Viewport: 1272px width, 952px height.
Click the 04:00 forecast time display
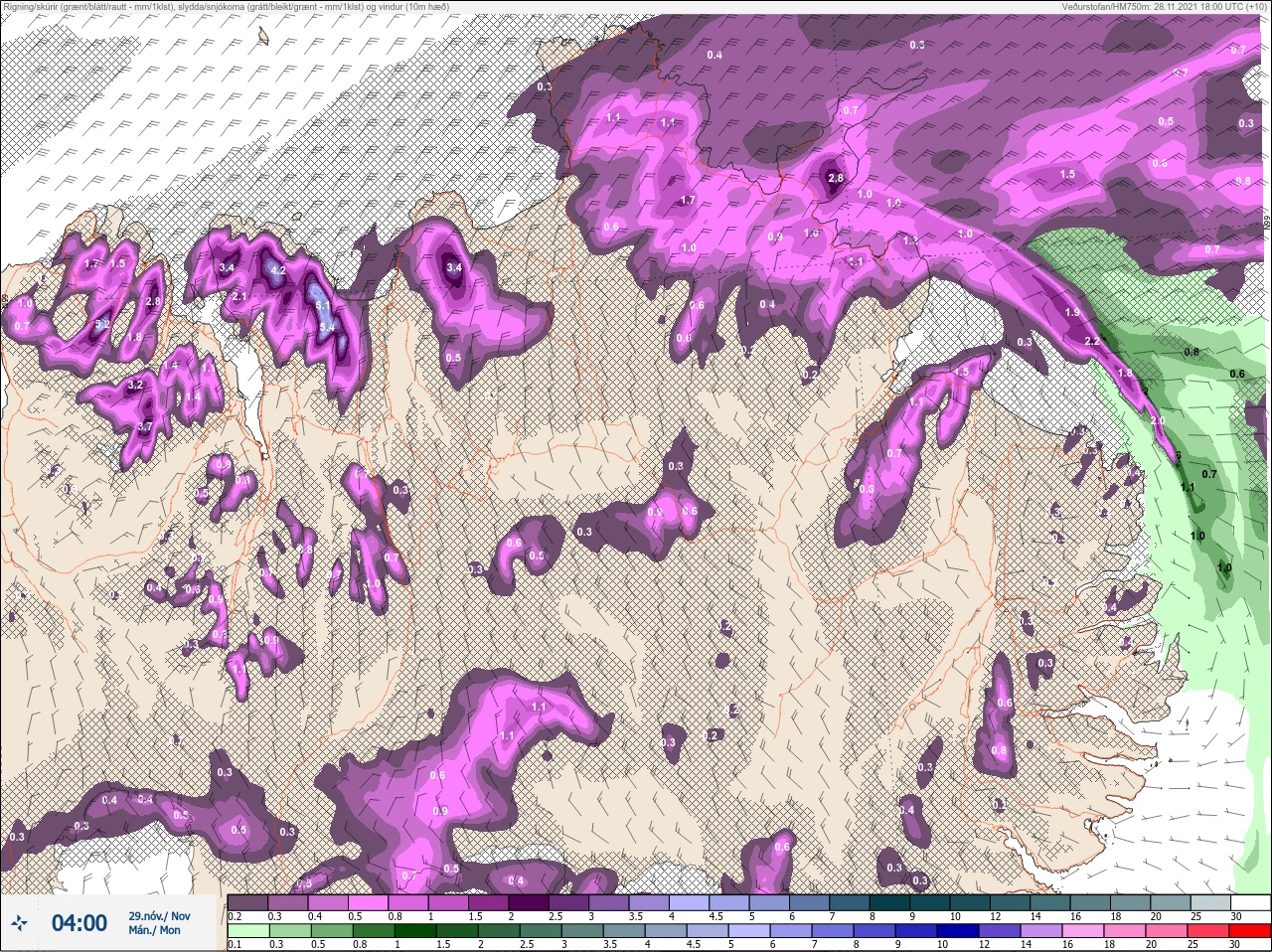(79, 923)
